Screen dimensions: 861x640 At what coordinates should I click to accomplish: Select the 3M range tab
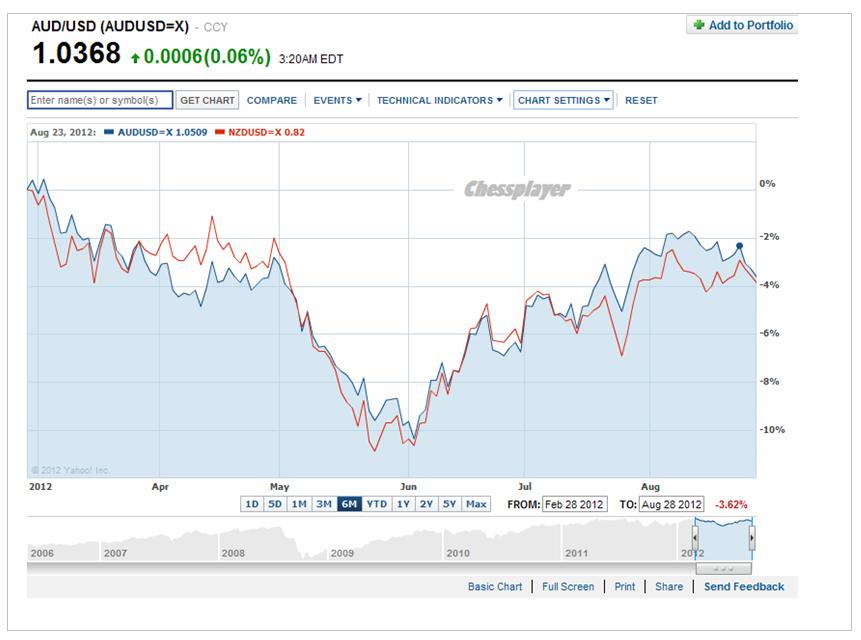[324, 504]
